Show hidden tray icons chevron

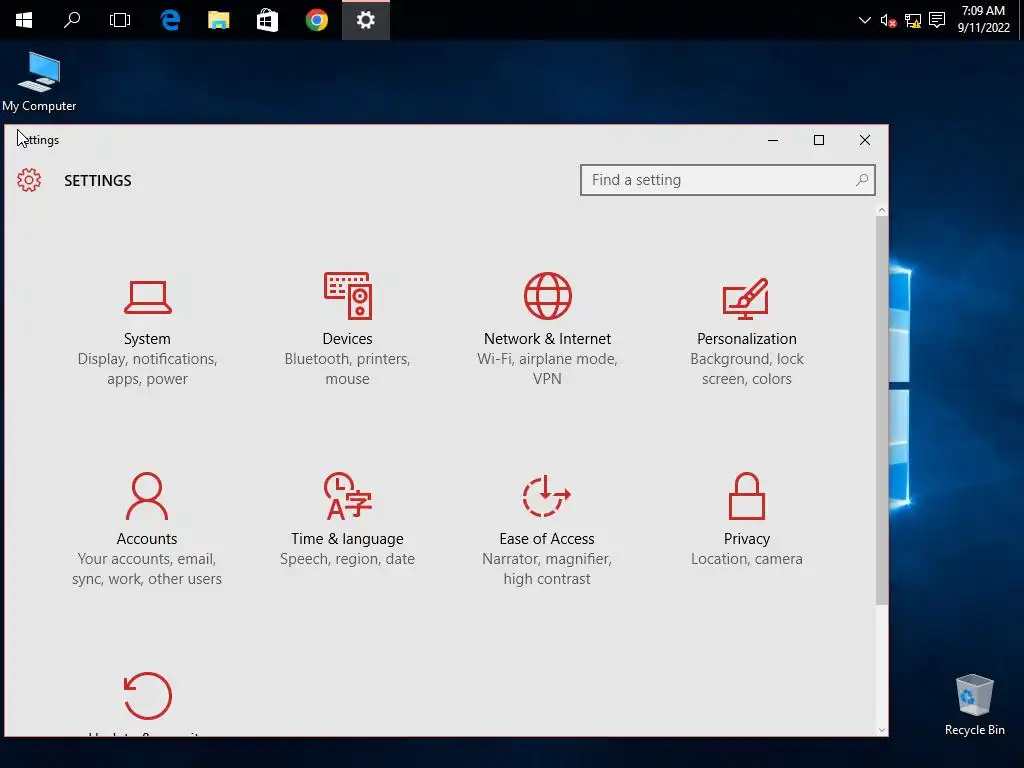pyautogui.click(x=864, y=20)
